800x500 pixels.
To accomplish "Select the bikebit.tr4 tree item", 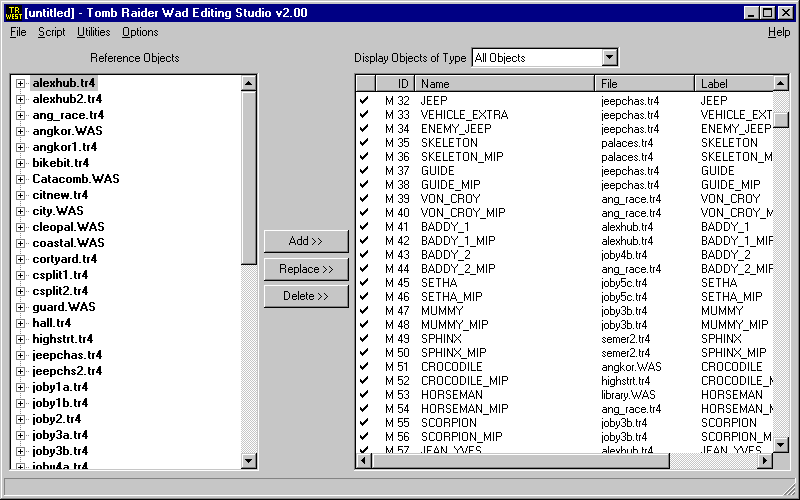I will pos(61,163).
